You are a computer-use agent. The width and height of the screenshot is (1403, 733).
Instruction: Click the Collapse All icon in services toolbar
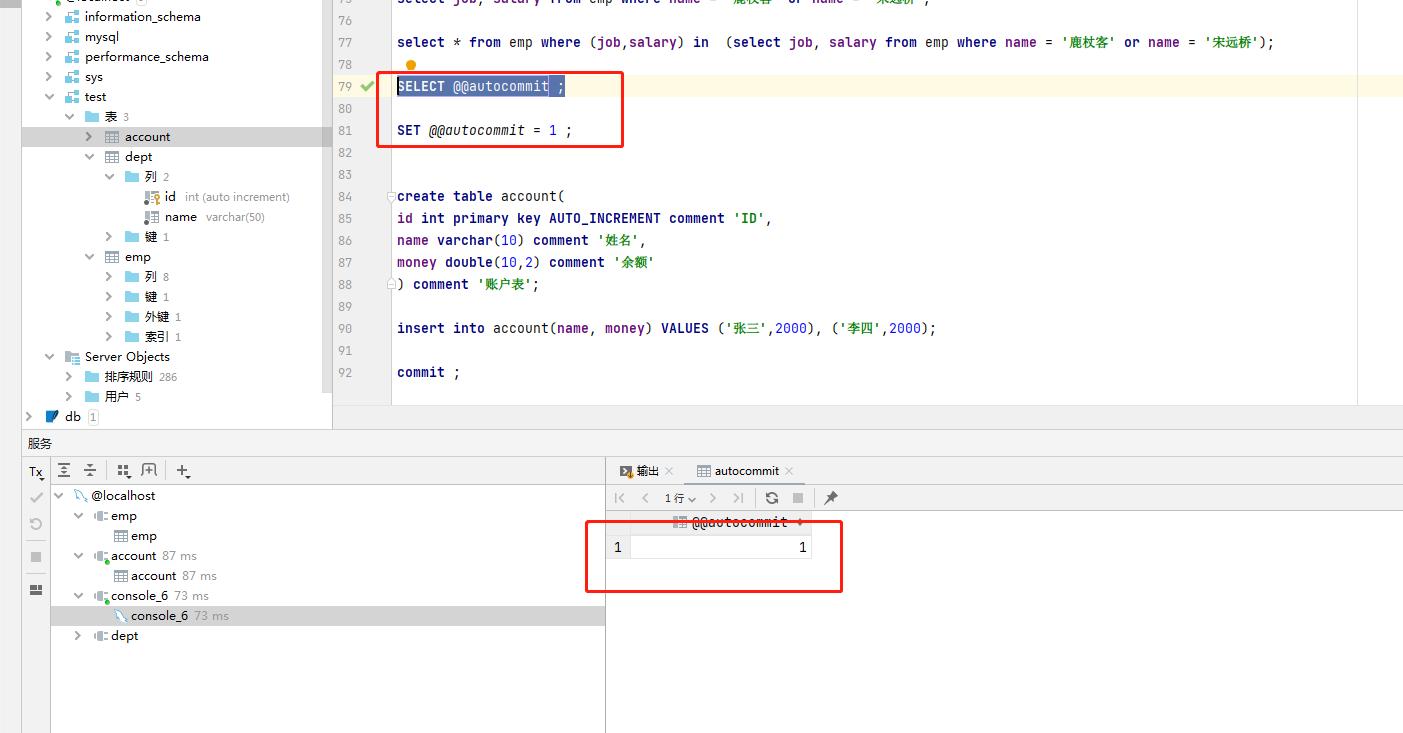click(x=90, y=470)
